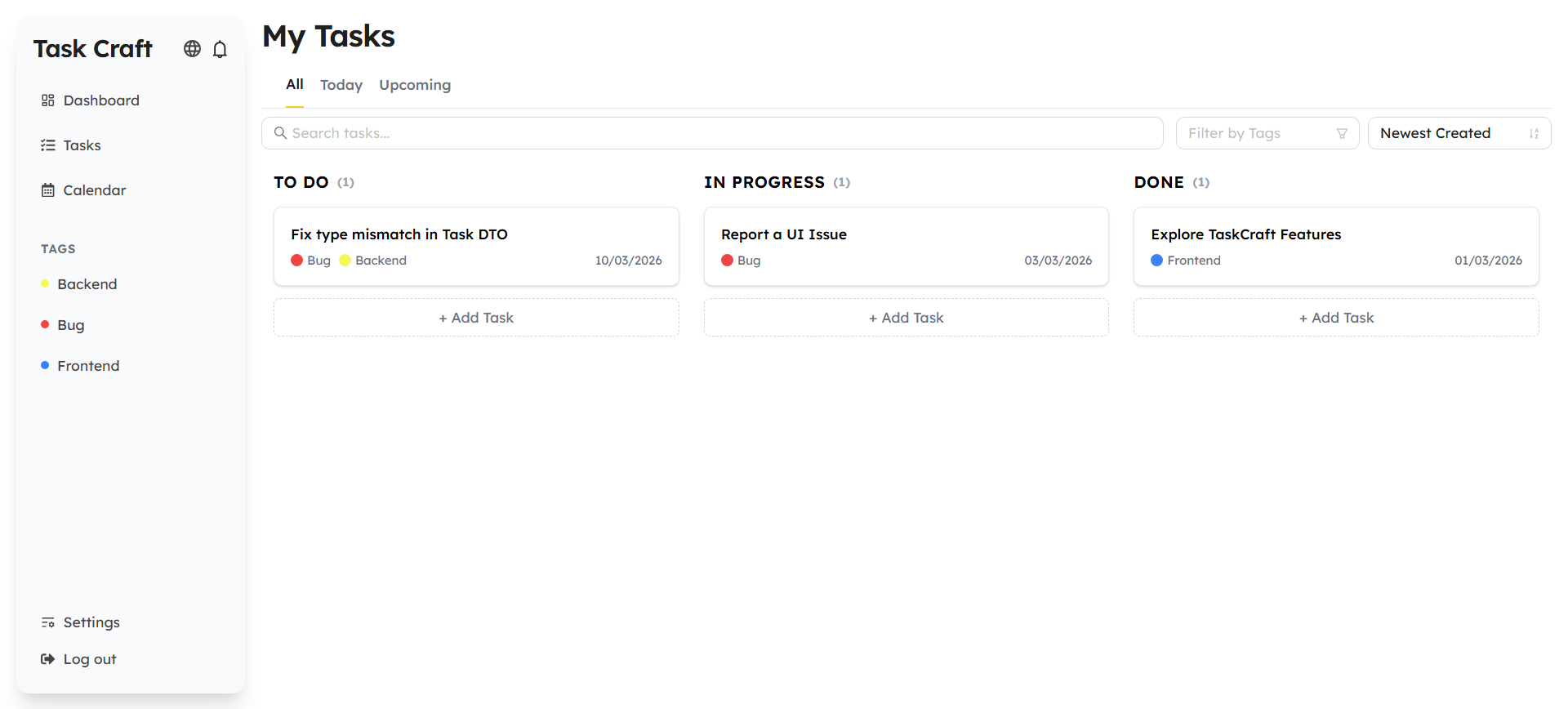This screenshot has height=709, width=1568.
Task: Open the notifications bell
Action: coord(220,50)
